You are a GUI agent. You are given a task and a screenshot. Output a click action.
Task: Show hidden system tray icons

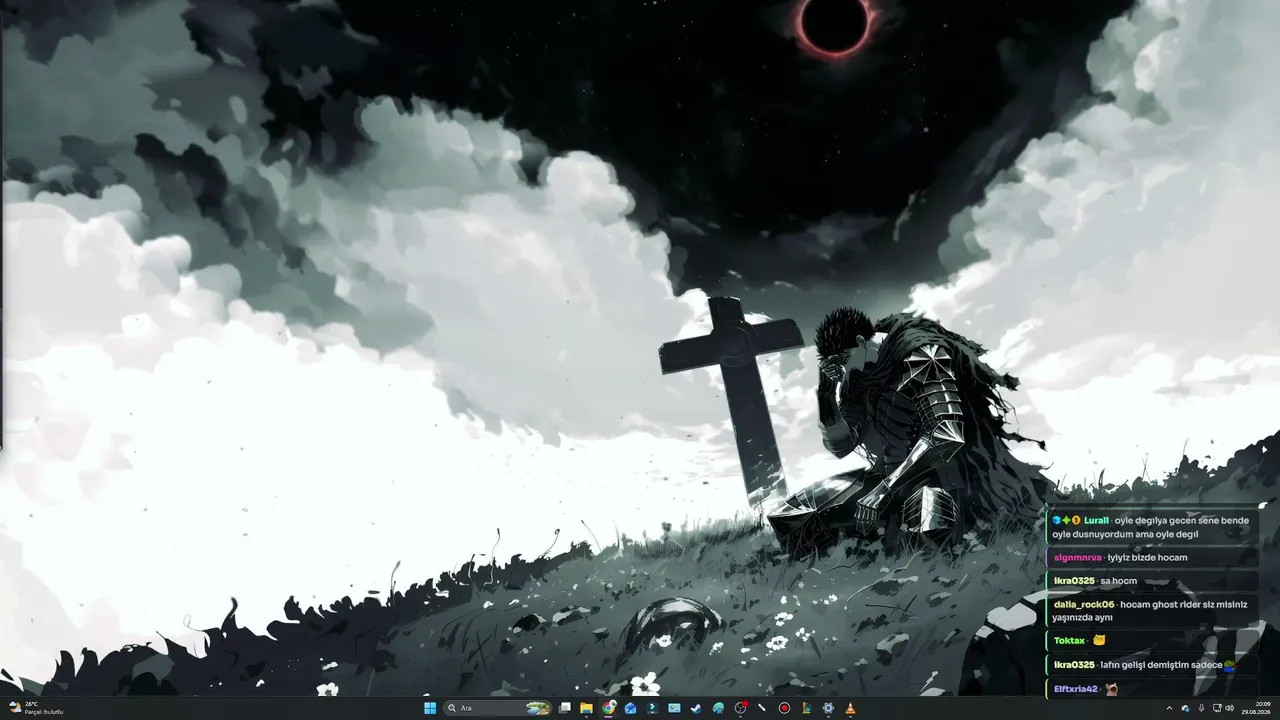(x=1169, y=708)
